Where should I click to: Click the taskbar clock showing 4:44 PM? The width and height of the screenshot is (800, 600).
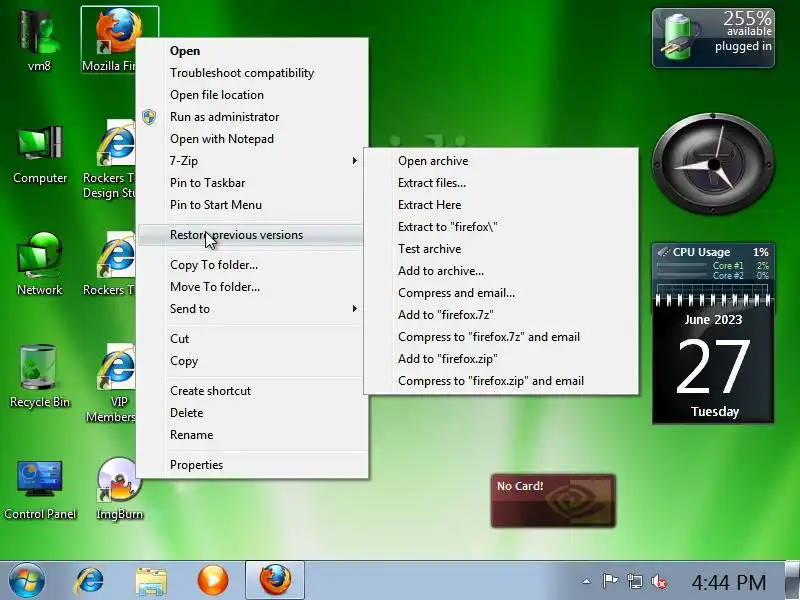729,582
